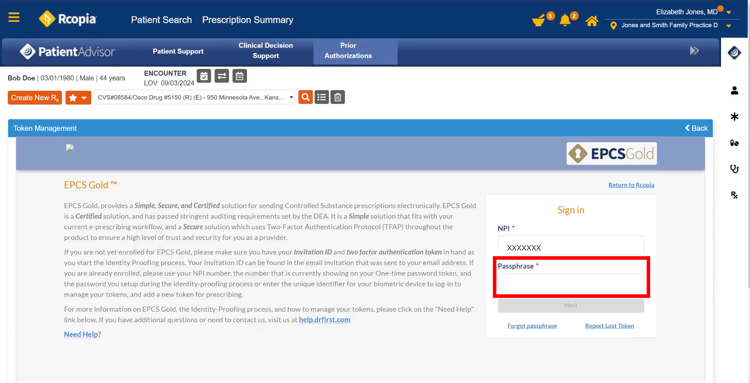Click the Return to Rcopia link
The width and height of the screenshot is (750, 383).
631,185
